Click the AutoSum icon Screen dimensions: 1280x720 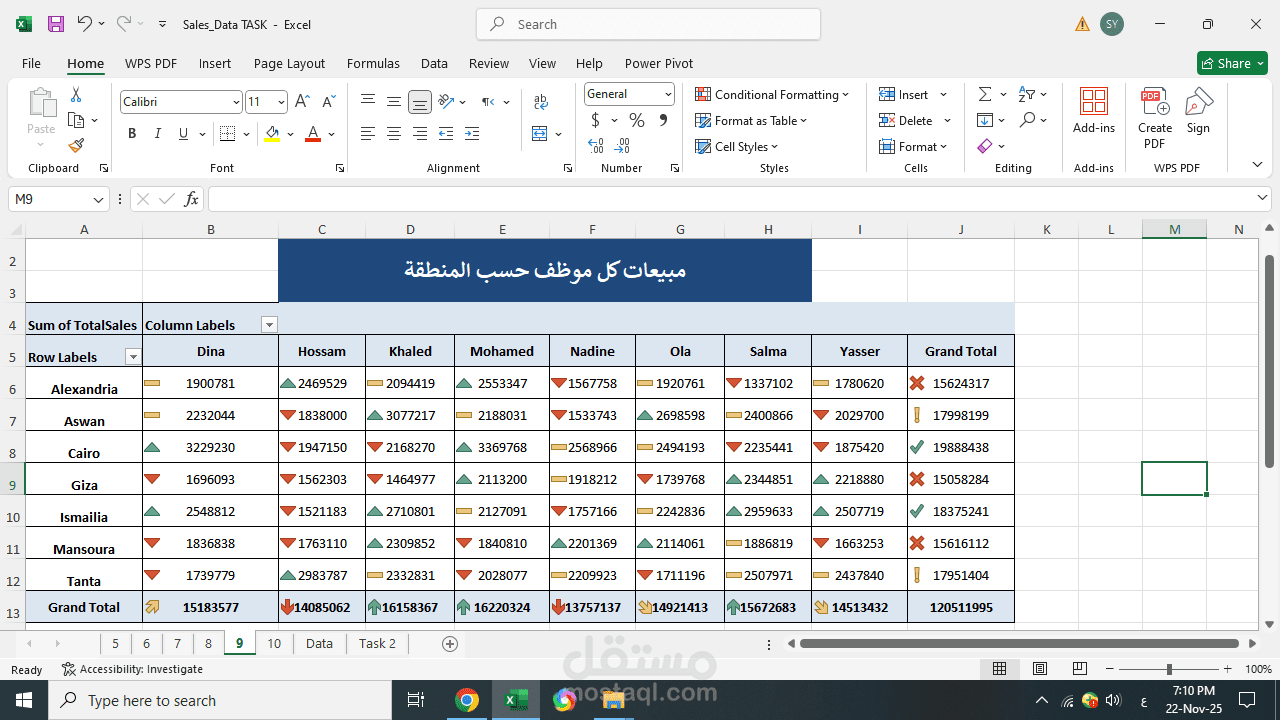[x=984, y=94]
